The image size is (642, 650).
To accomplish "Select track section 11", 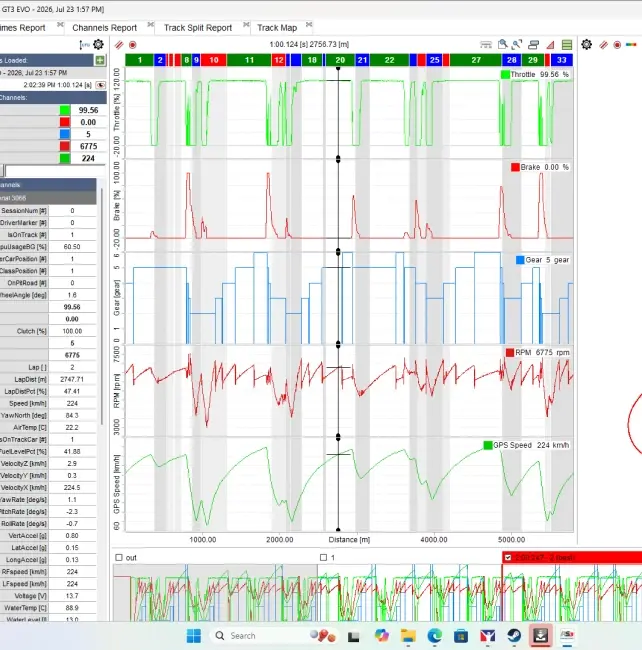I will 249,60.
